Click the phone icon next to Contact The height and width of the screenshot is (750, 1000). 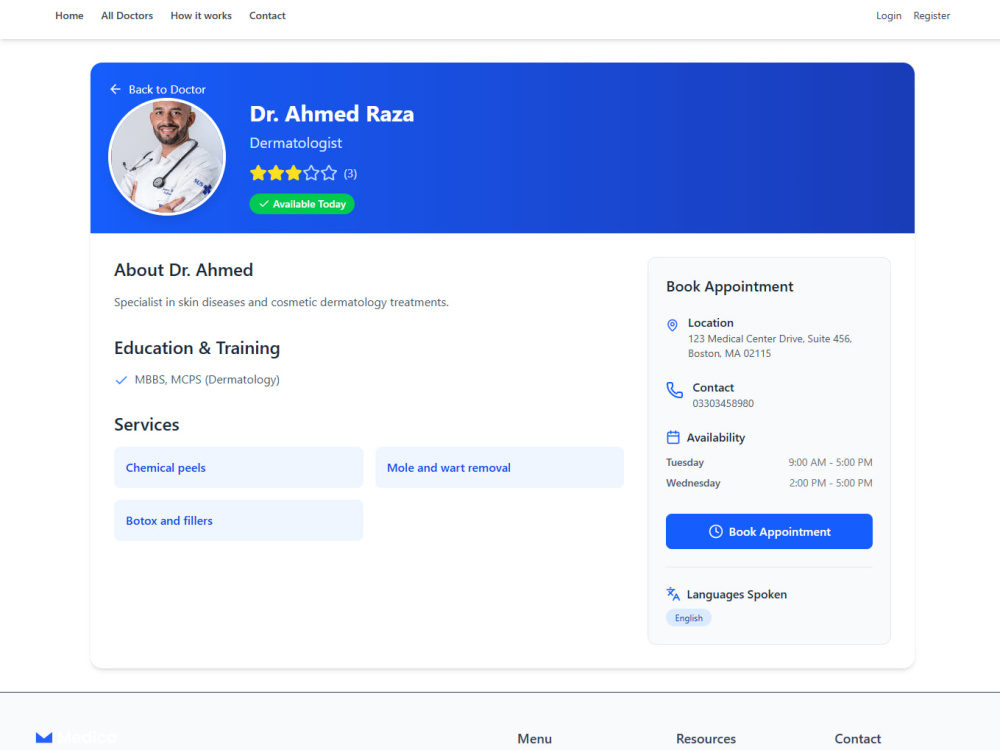pos(674,390)
